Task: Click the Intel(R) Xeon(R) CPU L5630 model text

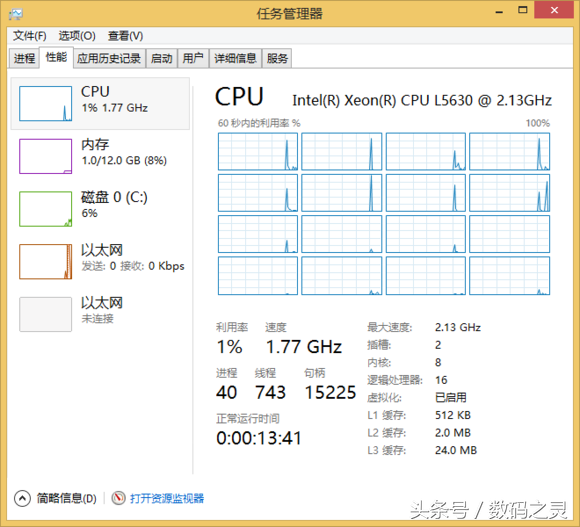Action: pyautogui.click(x=422, y=100)
